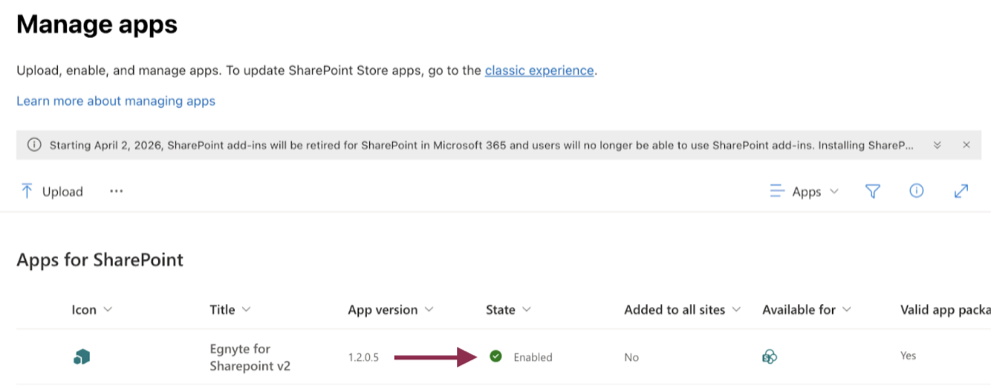This screenshot has height=389, width=999.
Task: Click the Yes value under Valid app package
Action: (909, 355)
